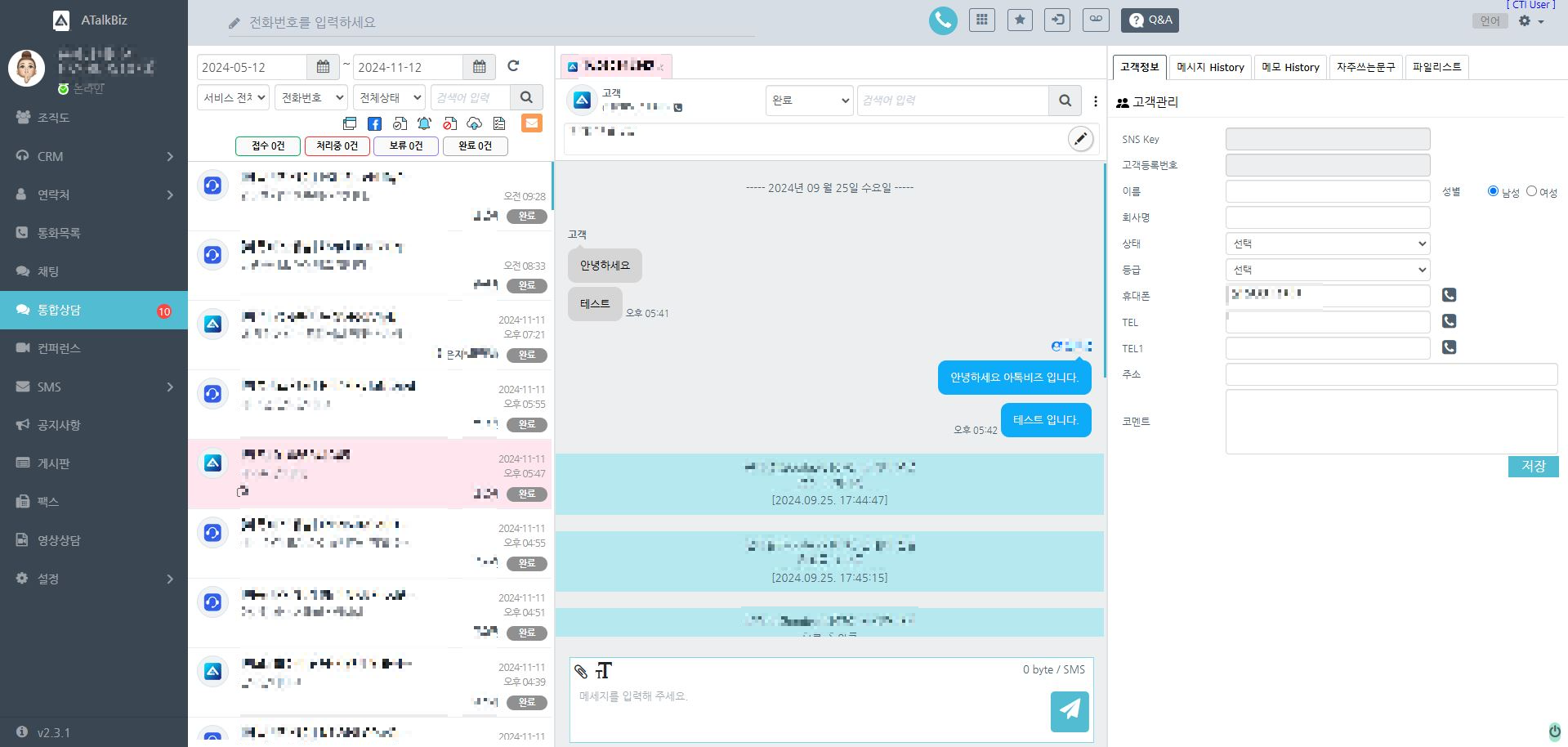Image resolution: width=1568 pixels, height=747 pixels.
Task: Close the open chat tab
Action: (x=660, y=67)
